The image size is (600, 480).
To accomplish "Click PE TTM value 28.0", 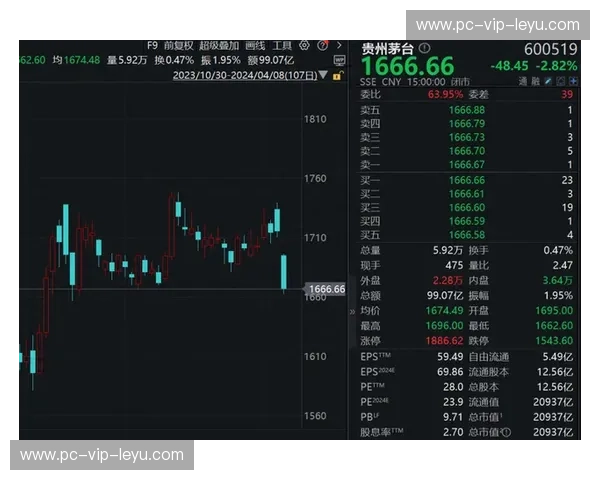I will pyautogui.click(x=453, y=387).
